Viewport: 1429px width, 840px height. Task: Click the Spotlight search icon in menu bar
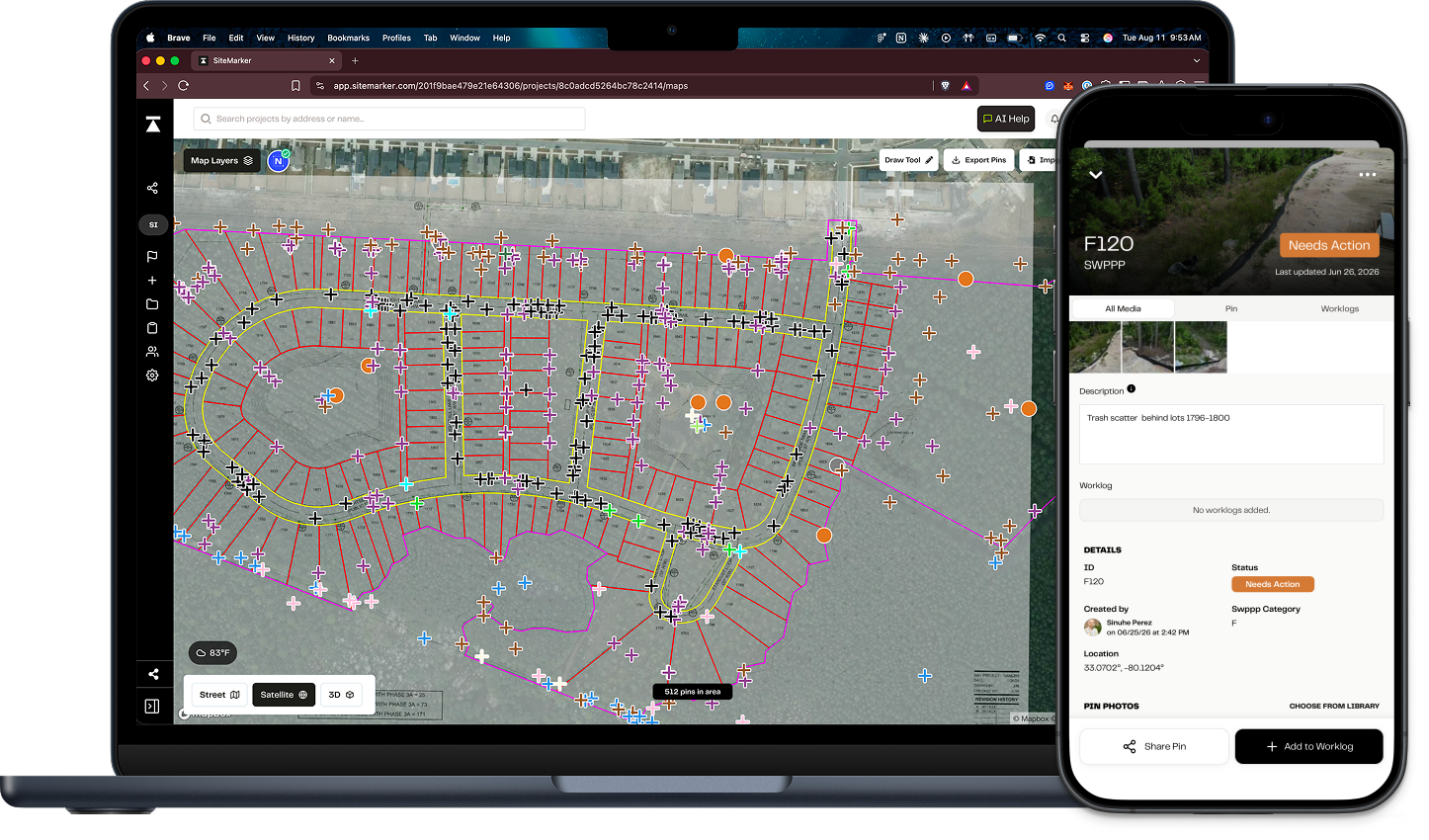1062,38
